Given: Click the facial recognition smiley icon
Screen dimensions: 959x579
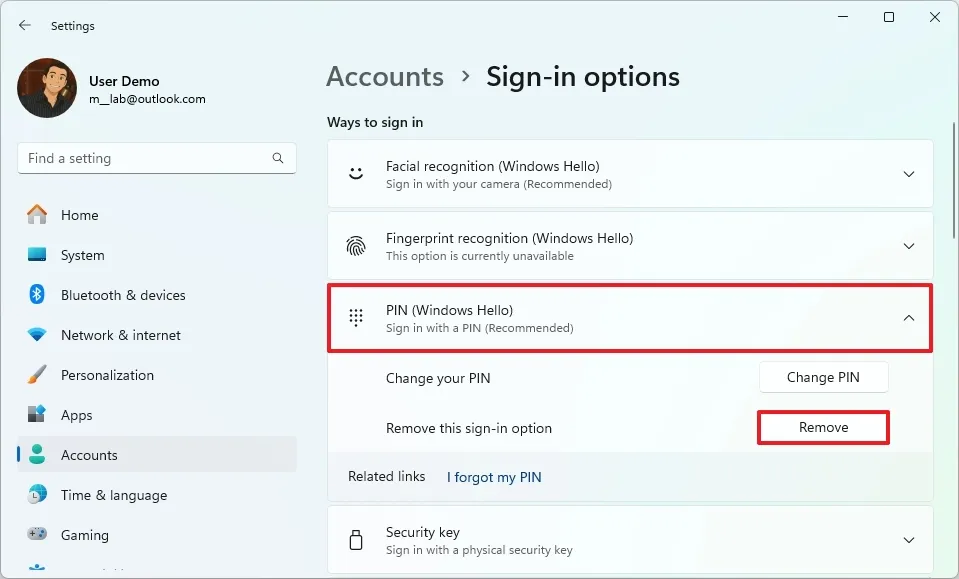Looking at the screenshot, I should [355, 173].
